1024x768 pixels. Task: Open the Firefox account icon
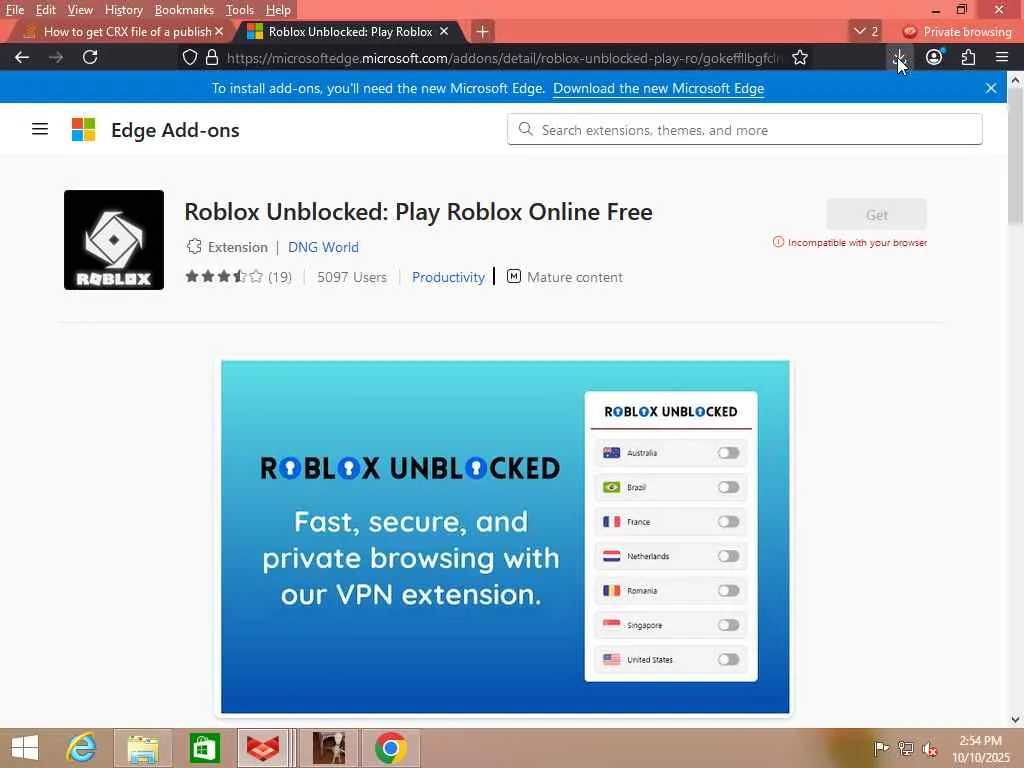pyautogui.click(x=935, y=57)
